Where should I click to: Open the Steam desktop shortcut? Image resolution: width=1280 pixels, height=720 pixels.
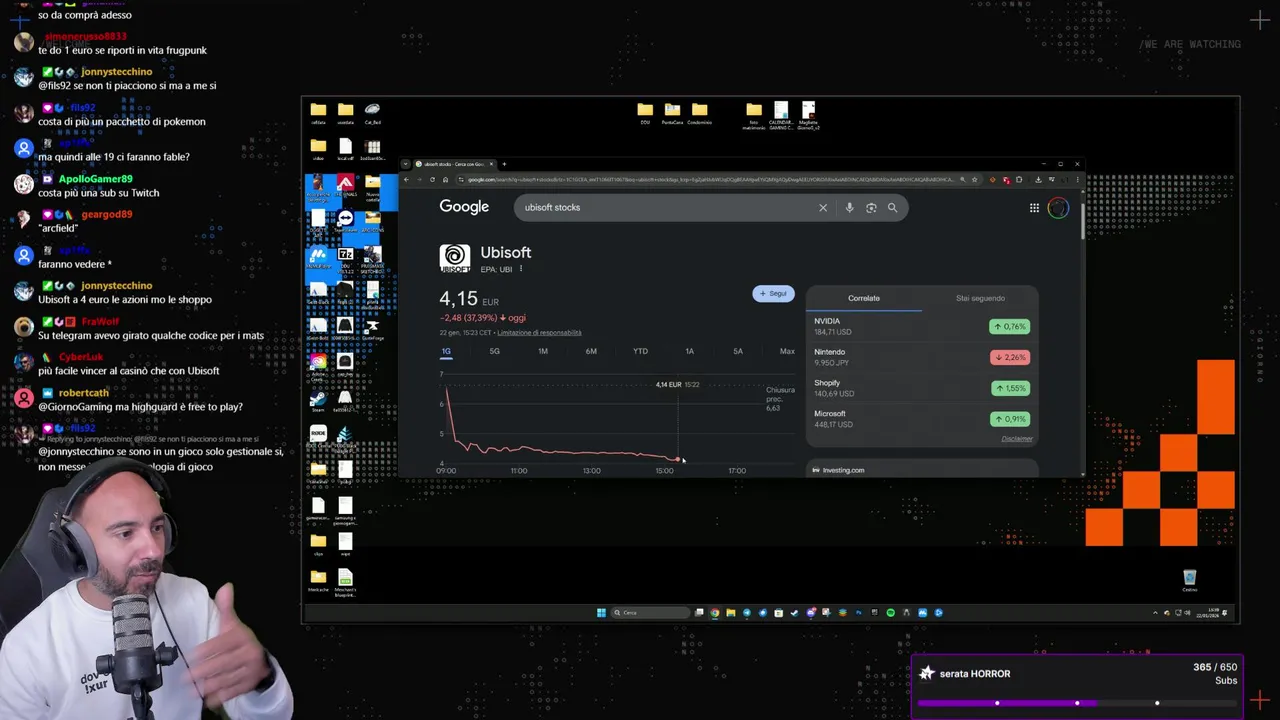coord(318,401)
